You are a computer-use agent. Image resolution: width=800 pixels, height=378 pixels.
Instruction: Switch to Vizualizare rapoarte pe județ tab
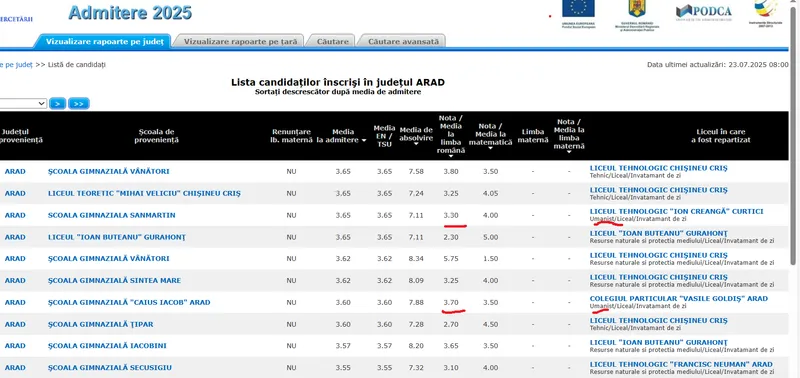coord(104,41)
